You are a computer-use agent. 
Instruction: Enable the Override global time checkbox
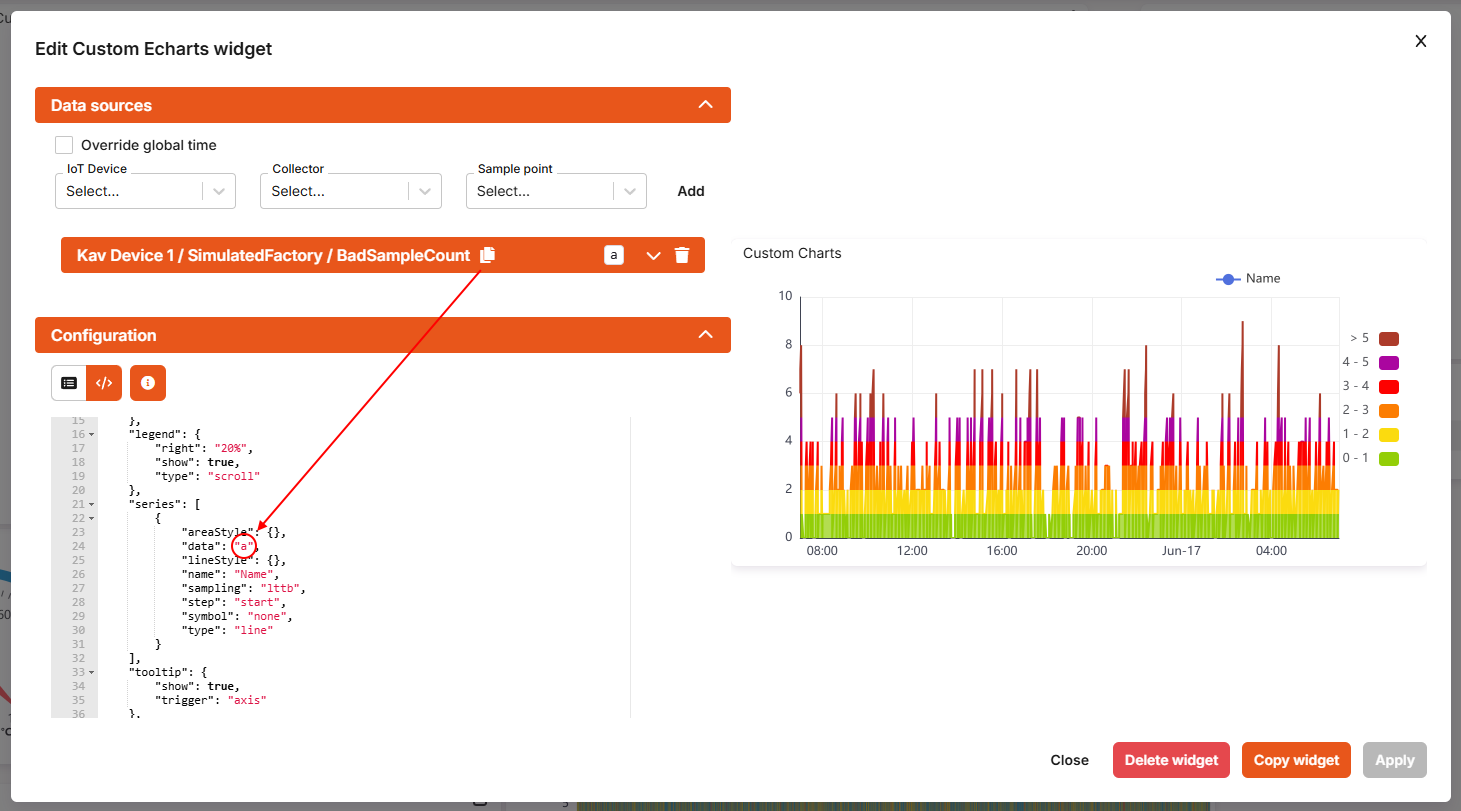pos(64,145)
